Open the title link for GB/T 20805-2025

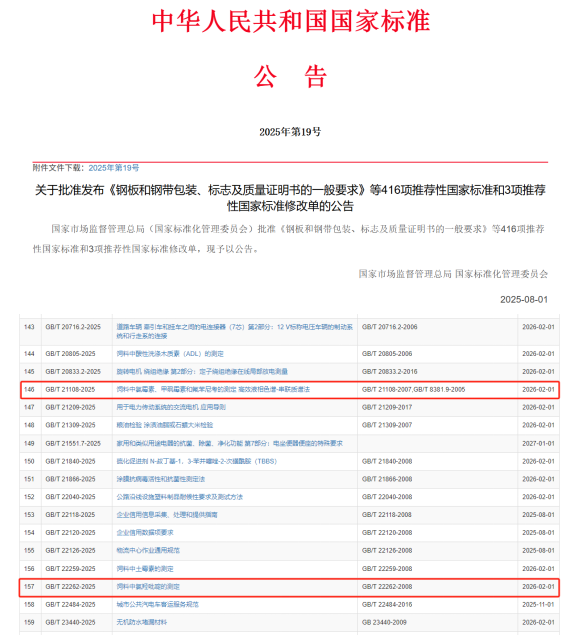pyautogui.click(x=170, y=354)
